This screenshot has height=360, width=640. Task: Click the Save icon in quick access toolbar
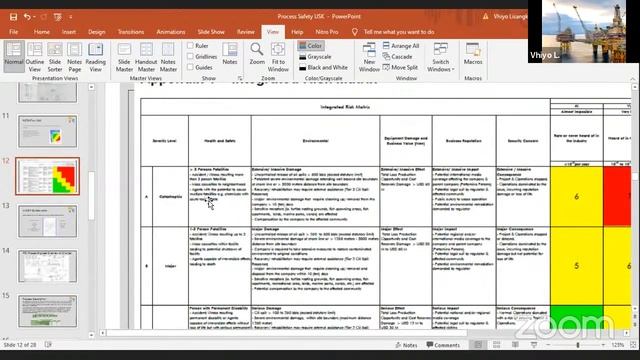[13, 17]
